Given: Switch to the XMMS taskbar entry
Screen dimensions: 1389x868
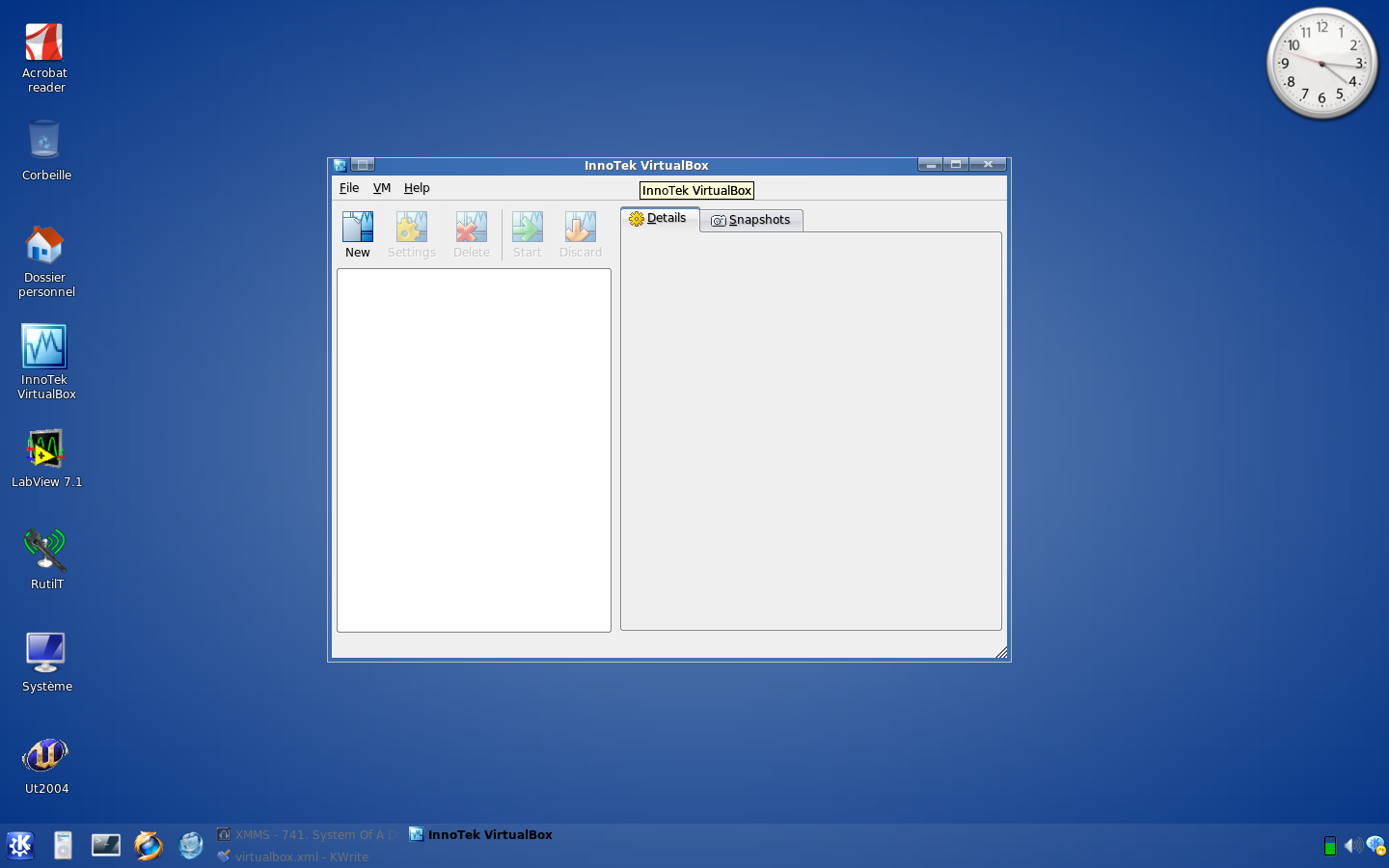Looking at the screenshot, I should [309, 835].
